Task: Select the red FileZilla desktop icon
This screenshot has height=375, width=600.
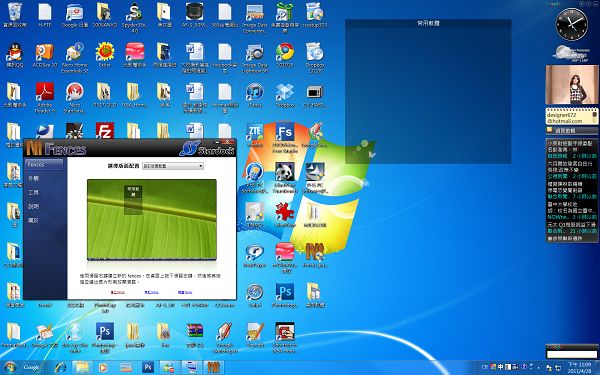Action: (x=105, y=130)
